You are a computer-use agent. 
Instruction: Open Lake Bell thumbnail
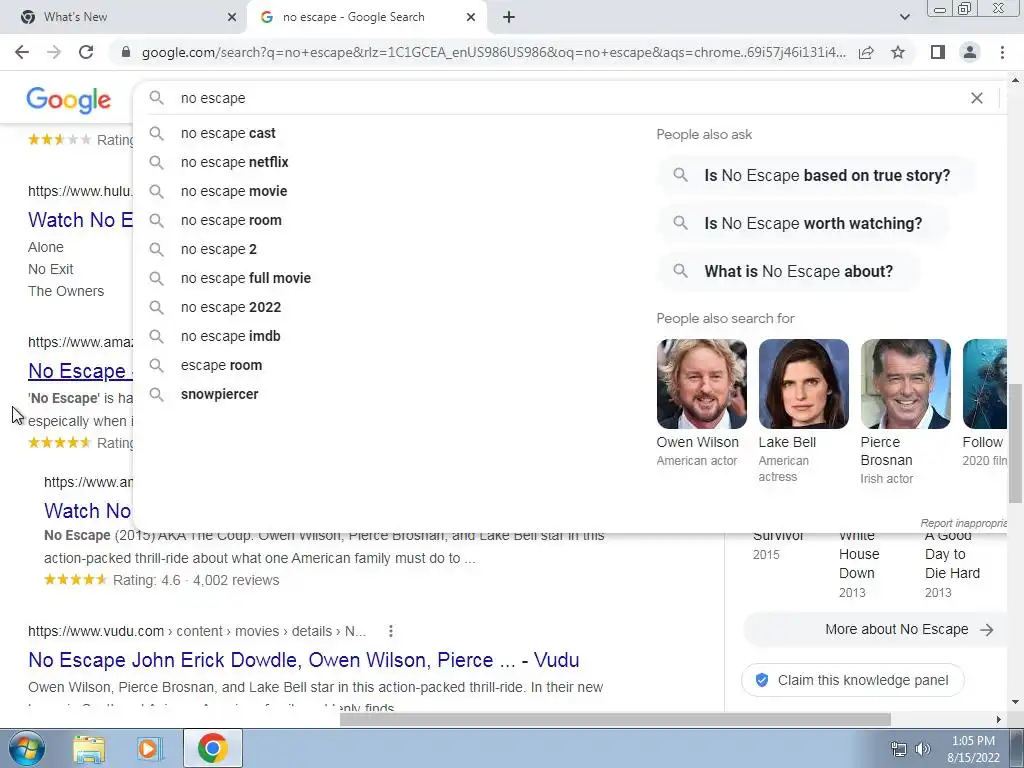[803, 384]
